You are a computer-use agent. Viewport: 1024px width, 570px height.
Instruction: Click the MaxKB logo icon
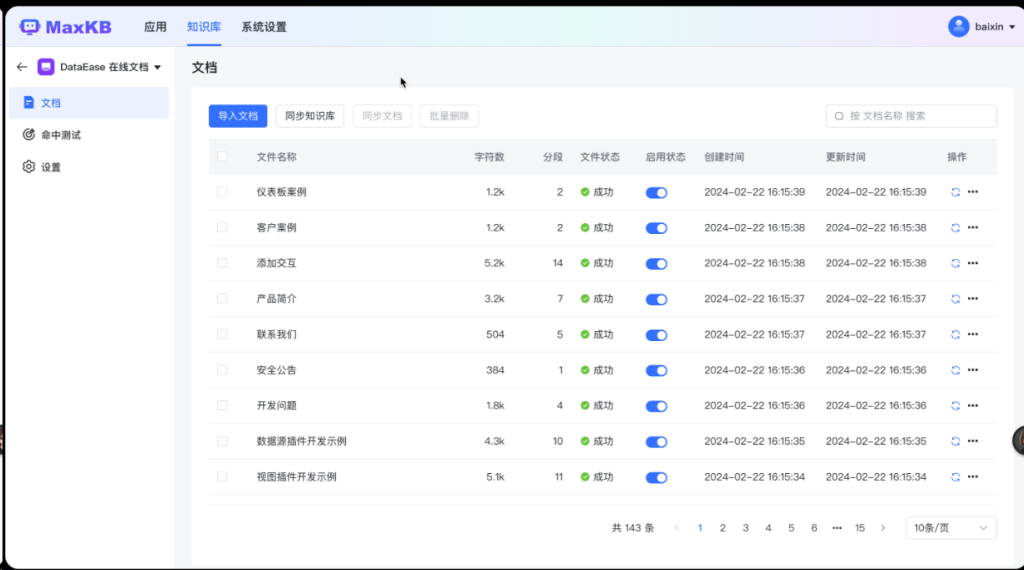pos(29,27)
